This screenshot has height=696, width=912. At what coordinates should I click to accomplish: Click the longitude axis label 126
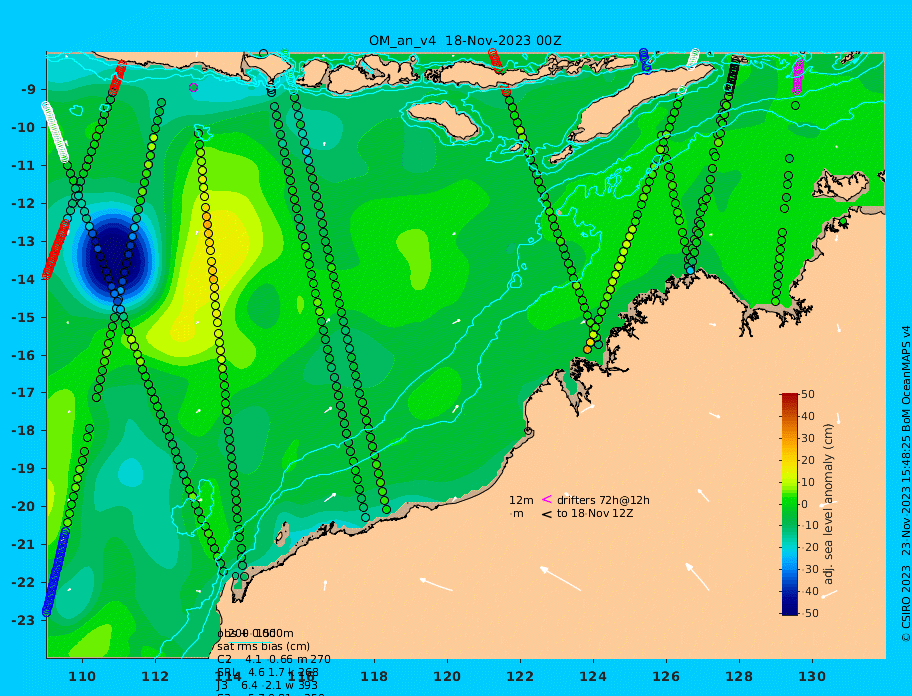coord(666,676)
